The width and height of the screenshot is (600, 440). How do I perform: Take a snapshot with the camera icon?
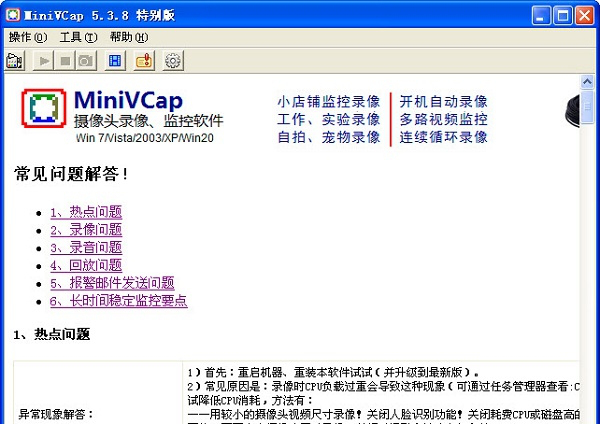(86, 61)
